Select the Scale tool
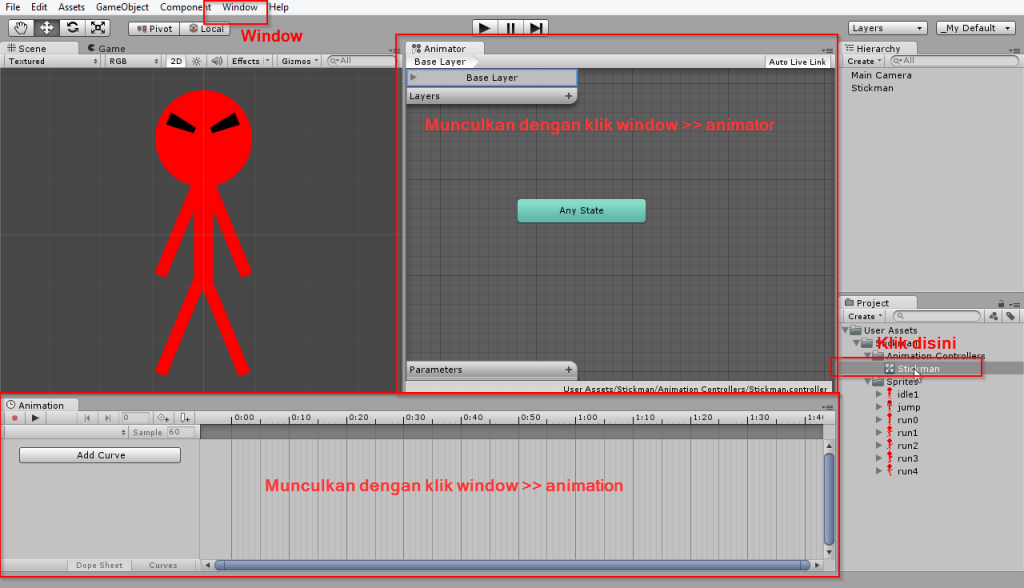 99,28
